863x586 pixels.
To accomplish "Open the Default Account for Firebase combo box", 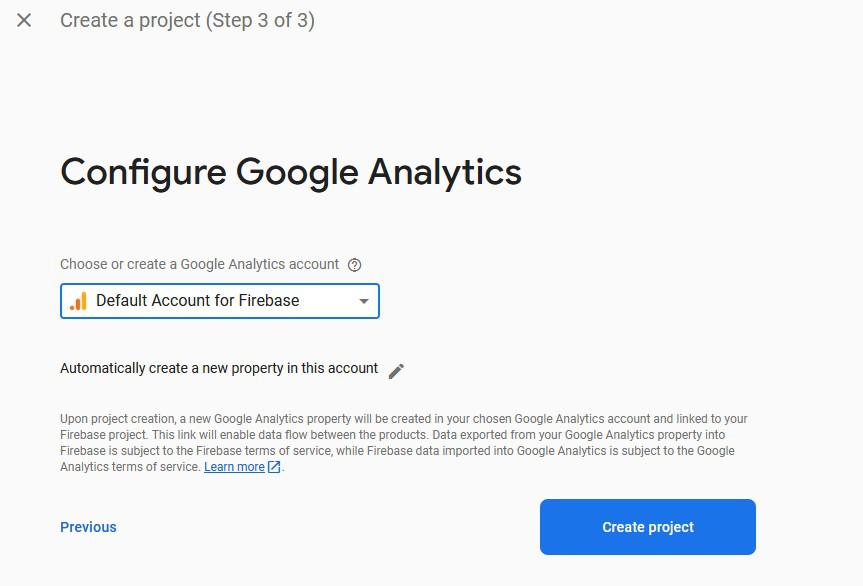I will (220, 301).
